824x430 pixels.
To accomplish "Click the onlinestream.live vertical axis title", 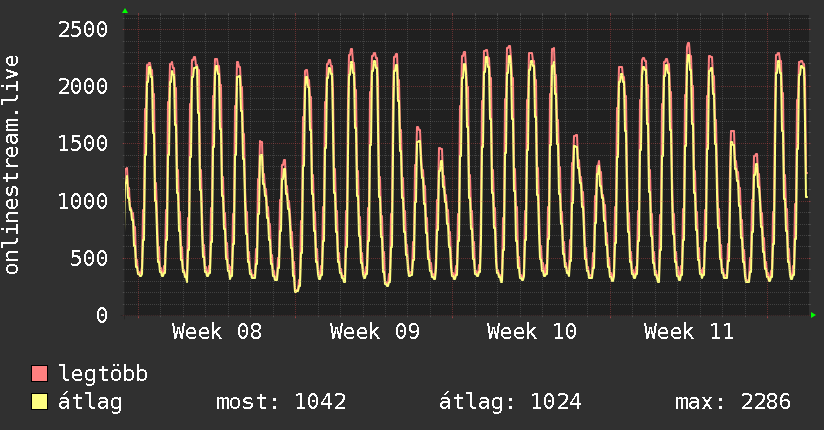I will click(12, 165).
